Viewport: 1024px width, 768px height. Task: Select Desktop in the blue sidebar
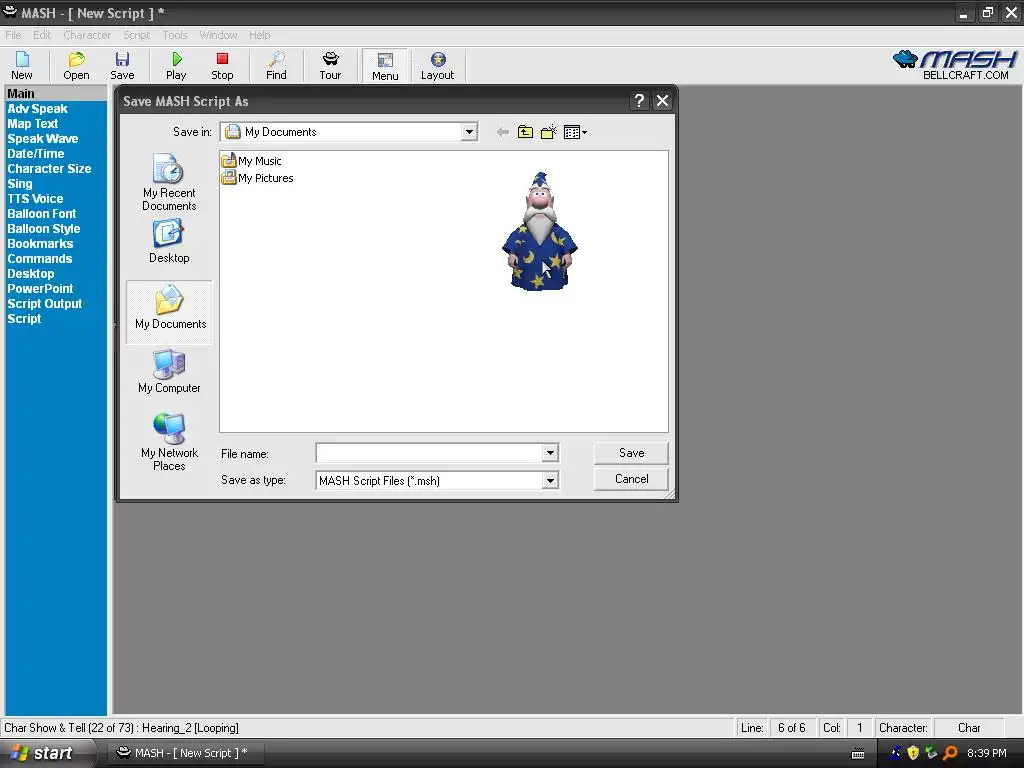[x=31, y=274]
